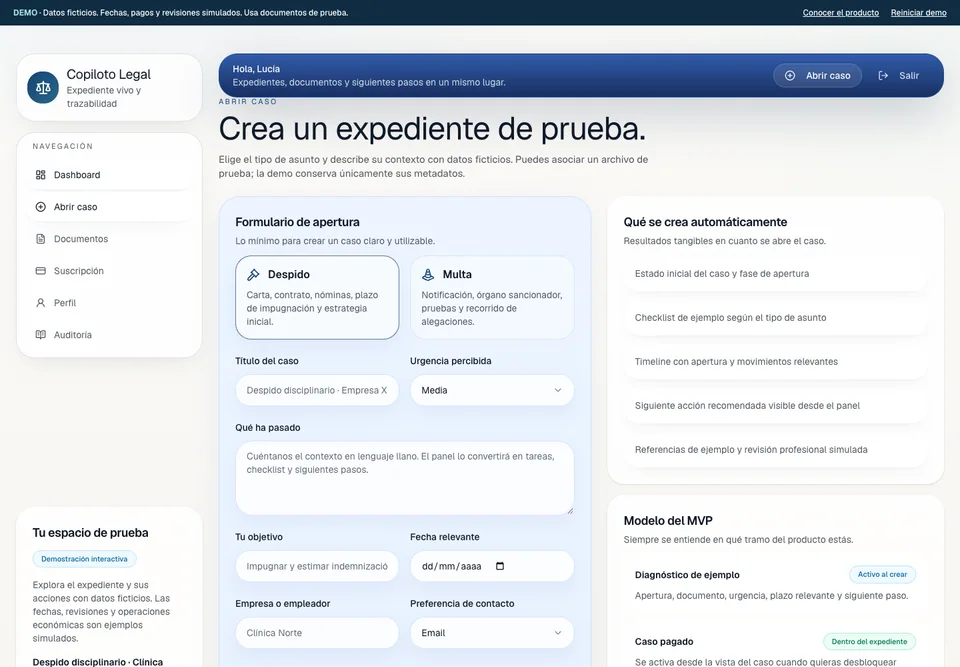Click the Dentro del expediente badge
The width and height of the screenshot is (960, 667).
(869, 641)
